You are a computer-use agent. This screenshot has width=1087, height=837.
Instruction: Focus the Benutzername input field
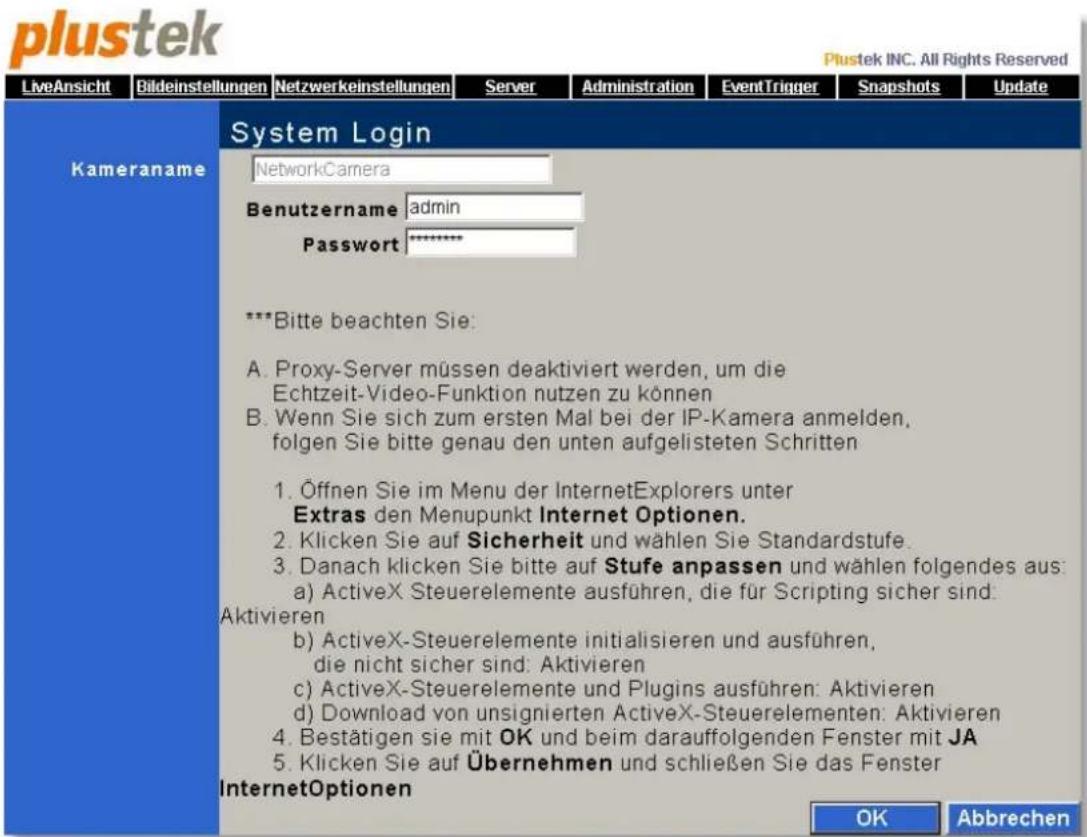pos(494,207)
